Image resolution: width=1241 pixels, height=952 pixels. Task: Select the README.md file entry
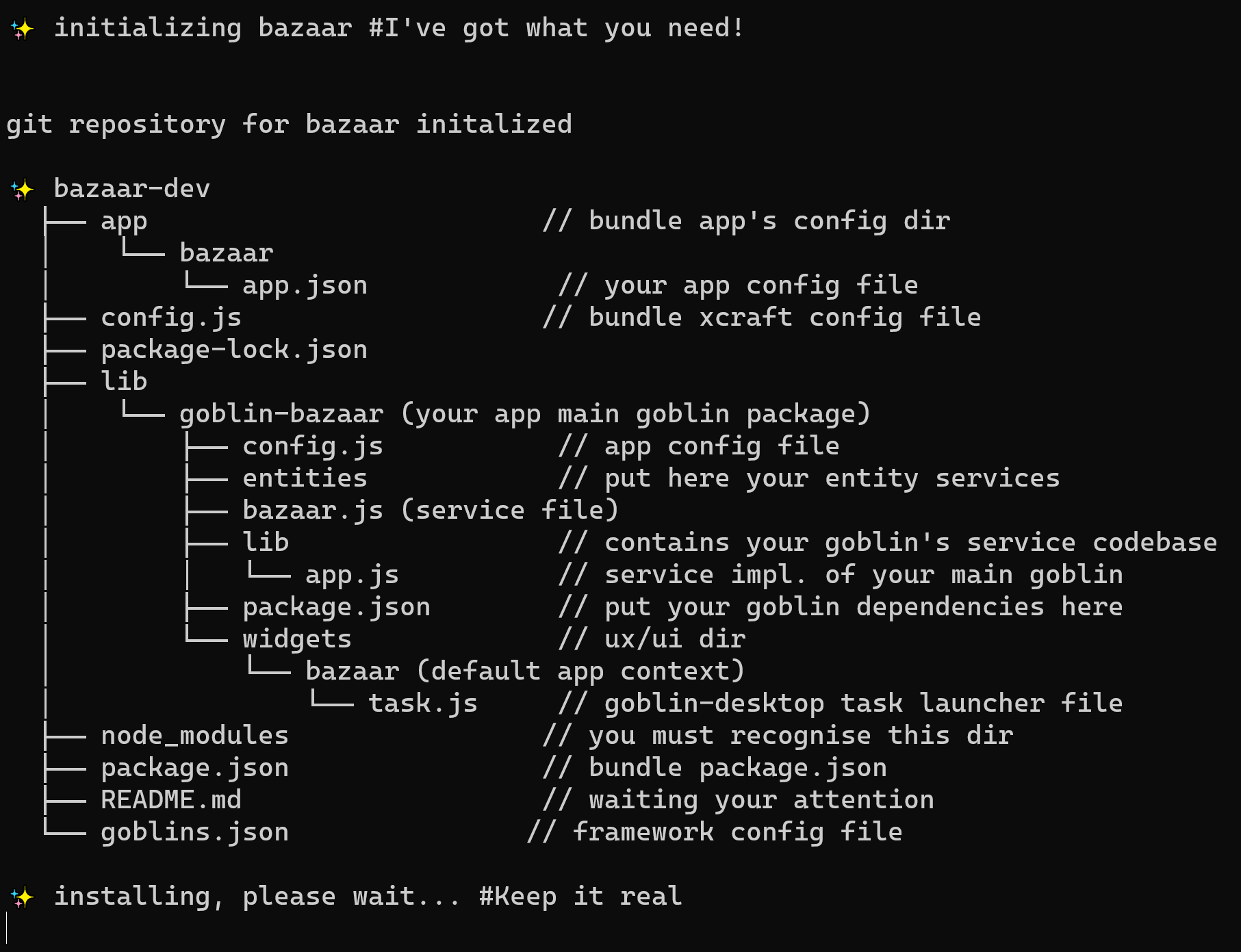[x=171, y=800]
